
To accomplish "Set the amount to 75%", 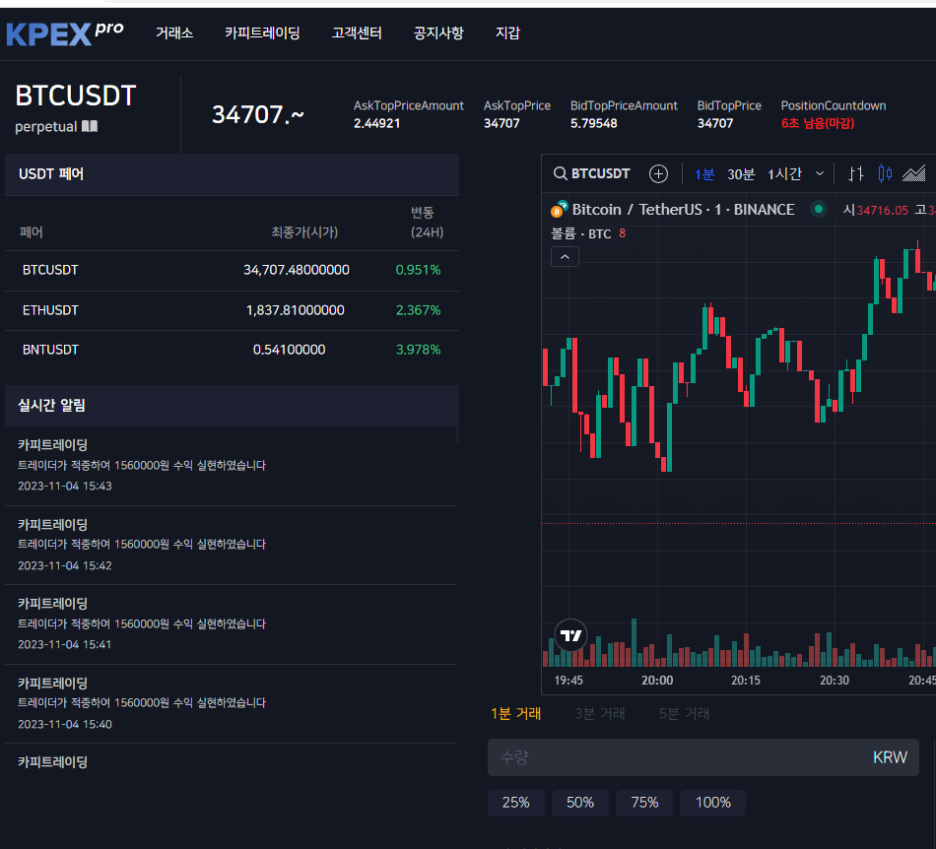I will click(x=645, y=802).
